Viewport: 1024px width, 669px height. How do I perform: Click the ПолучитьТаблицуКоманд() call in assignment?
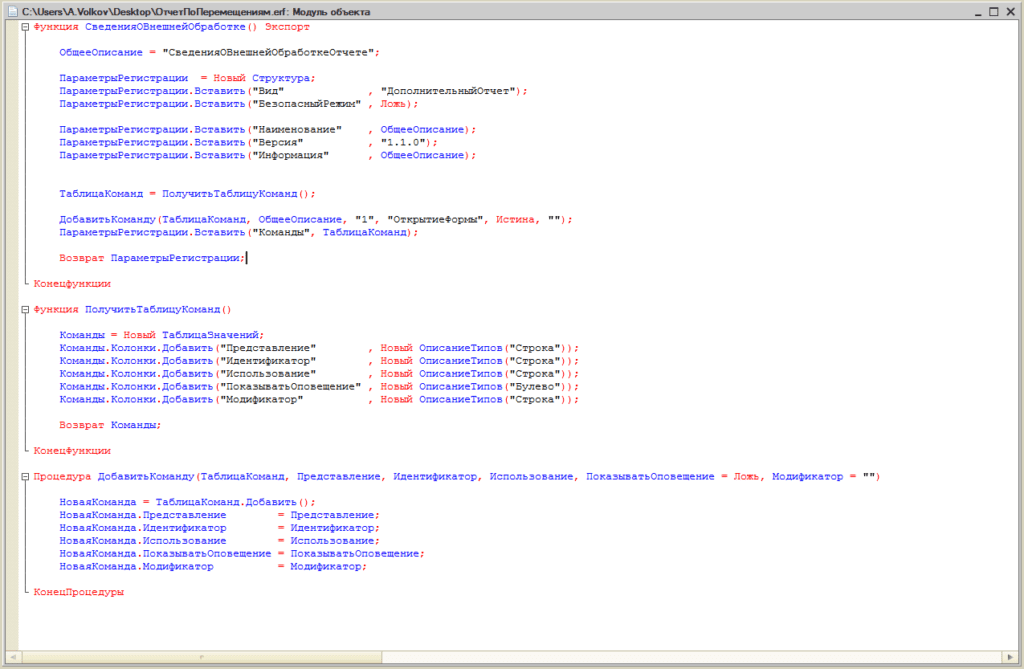point(238,193)
